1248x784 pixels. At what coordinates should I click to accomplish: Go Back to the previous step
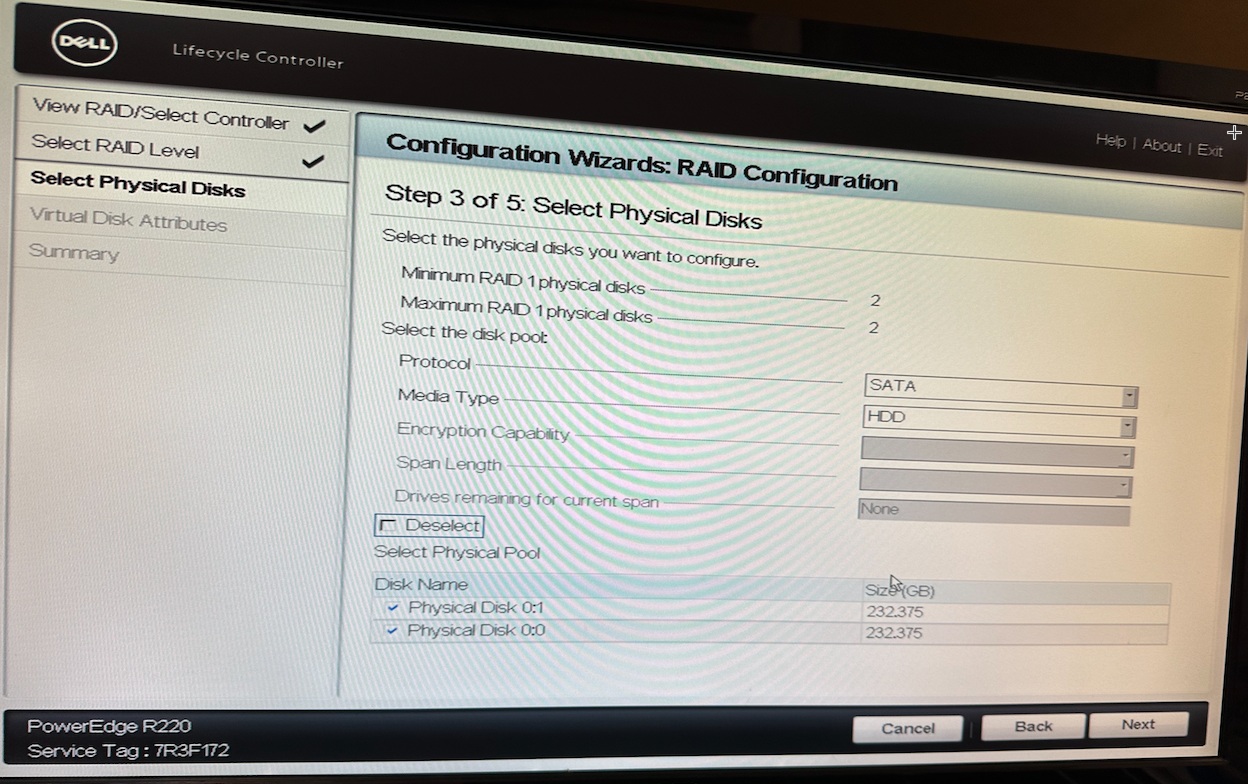[x=1033, y=726]
